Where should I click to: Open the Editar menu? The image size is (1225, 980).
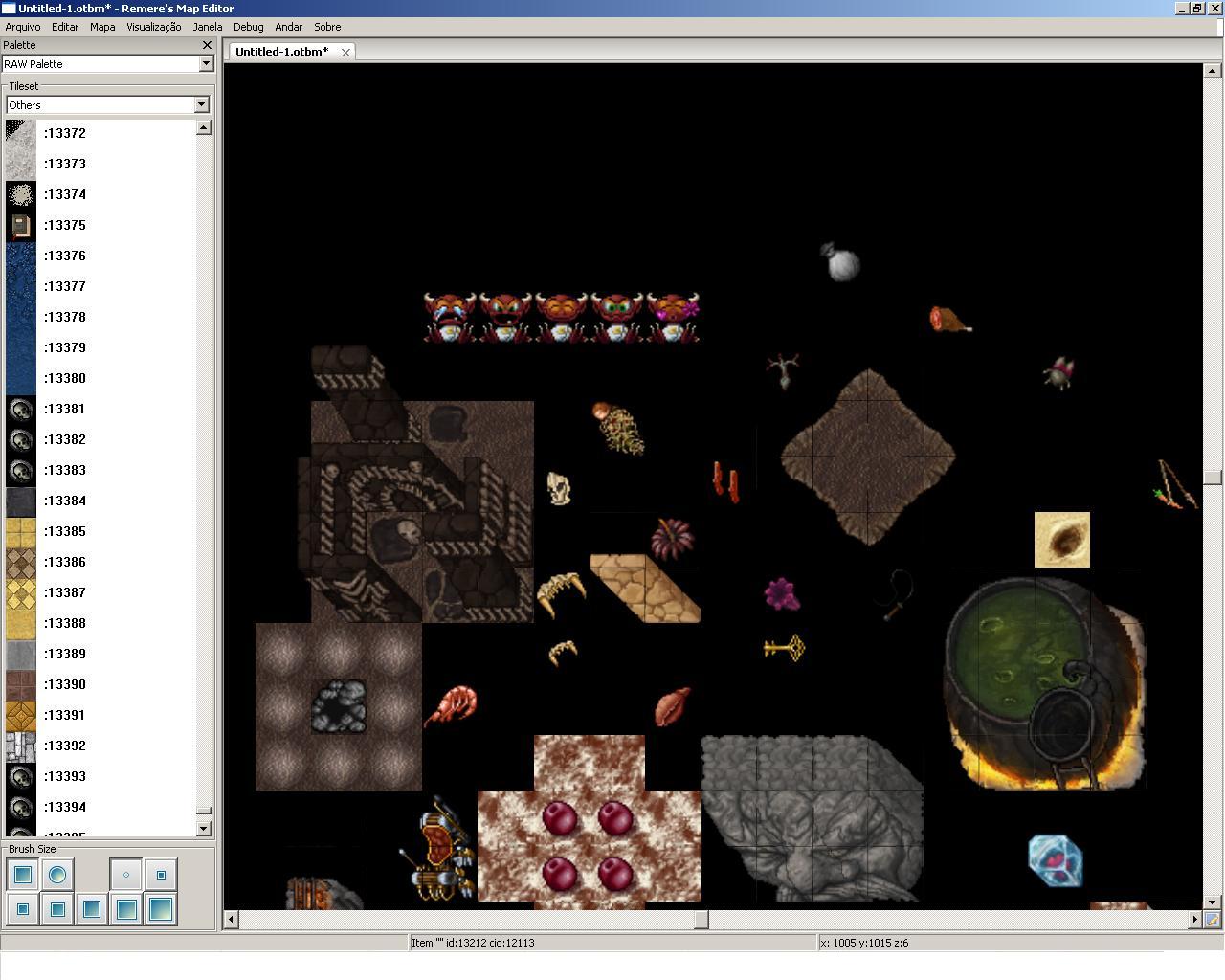coord(65,27)
